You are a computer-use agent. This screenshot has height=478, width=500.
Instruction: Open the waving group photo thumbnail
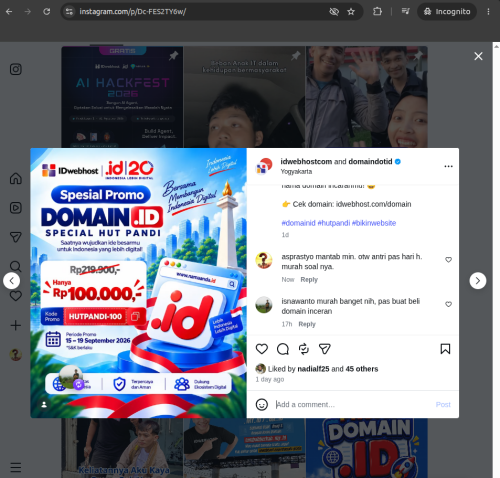(x=367, y=97)
